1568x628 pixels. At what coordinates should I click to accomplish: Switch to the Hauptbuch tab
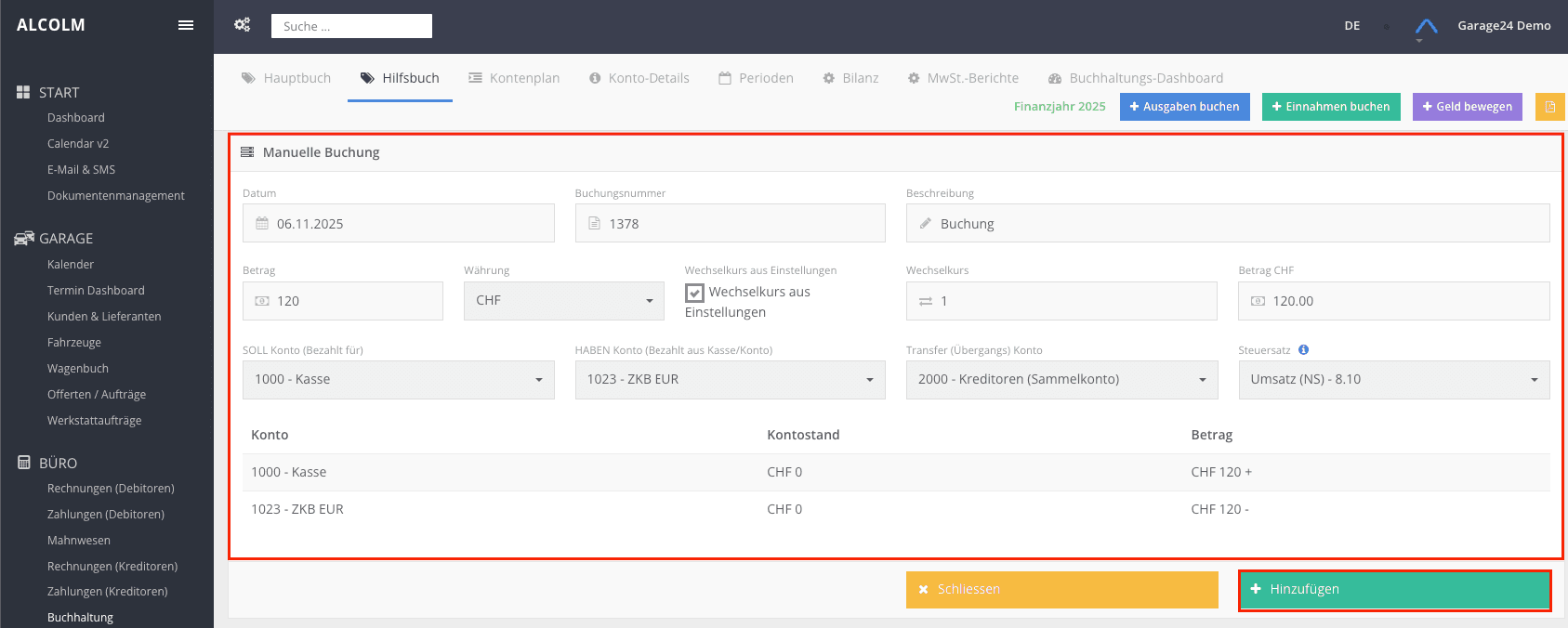[286, 78]
